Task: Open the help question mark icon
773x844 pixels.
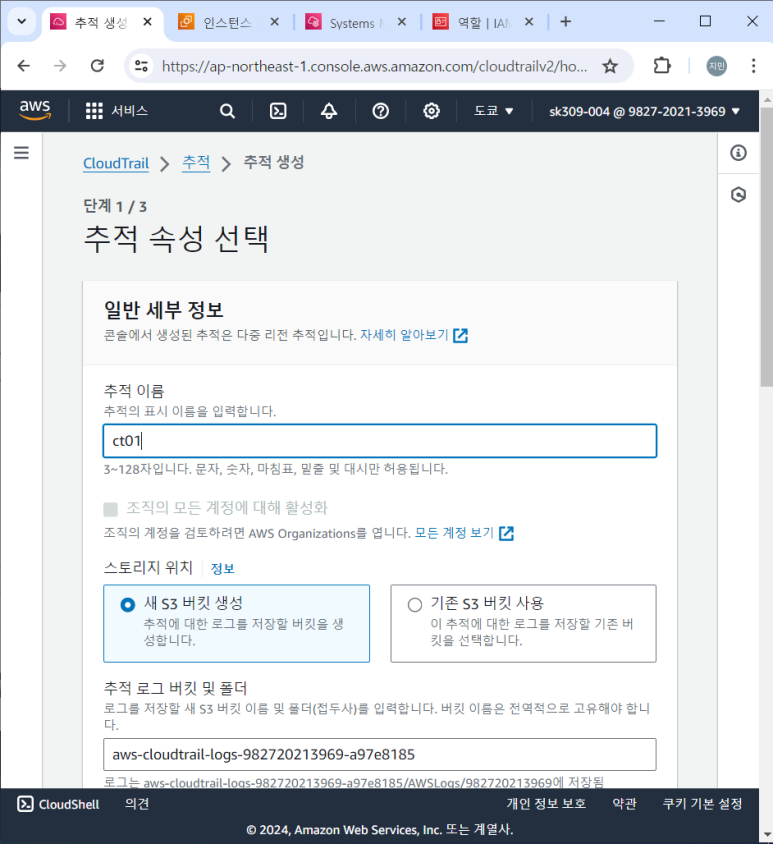Action: click(x=381, y=111)
